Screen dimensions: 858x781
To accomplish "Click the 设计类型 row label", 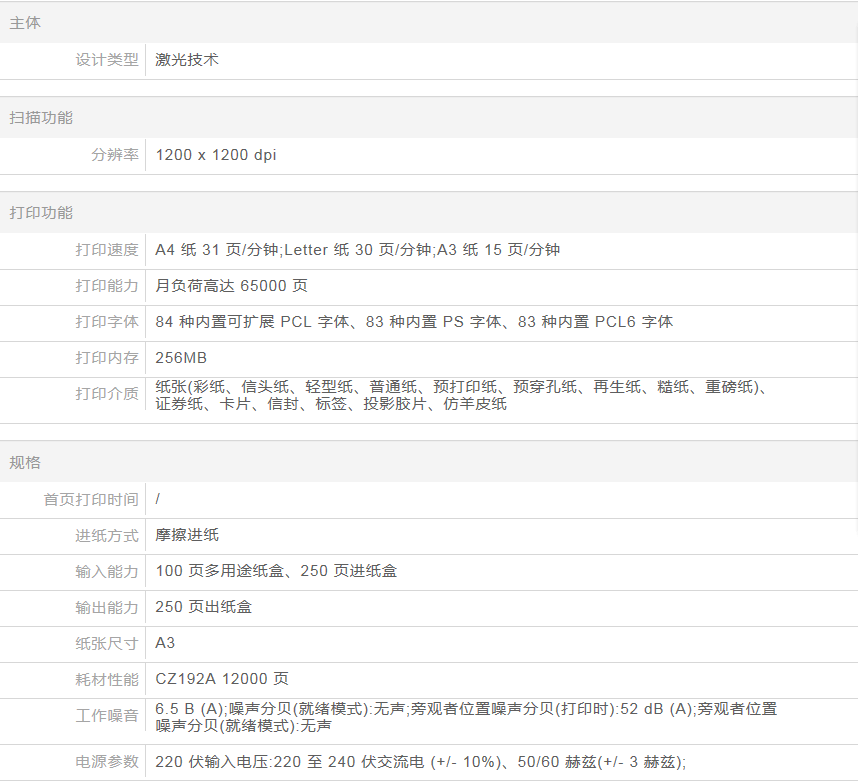I will (107, 59).
